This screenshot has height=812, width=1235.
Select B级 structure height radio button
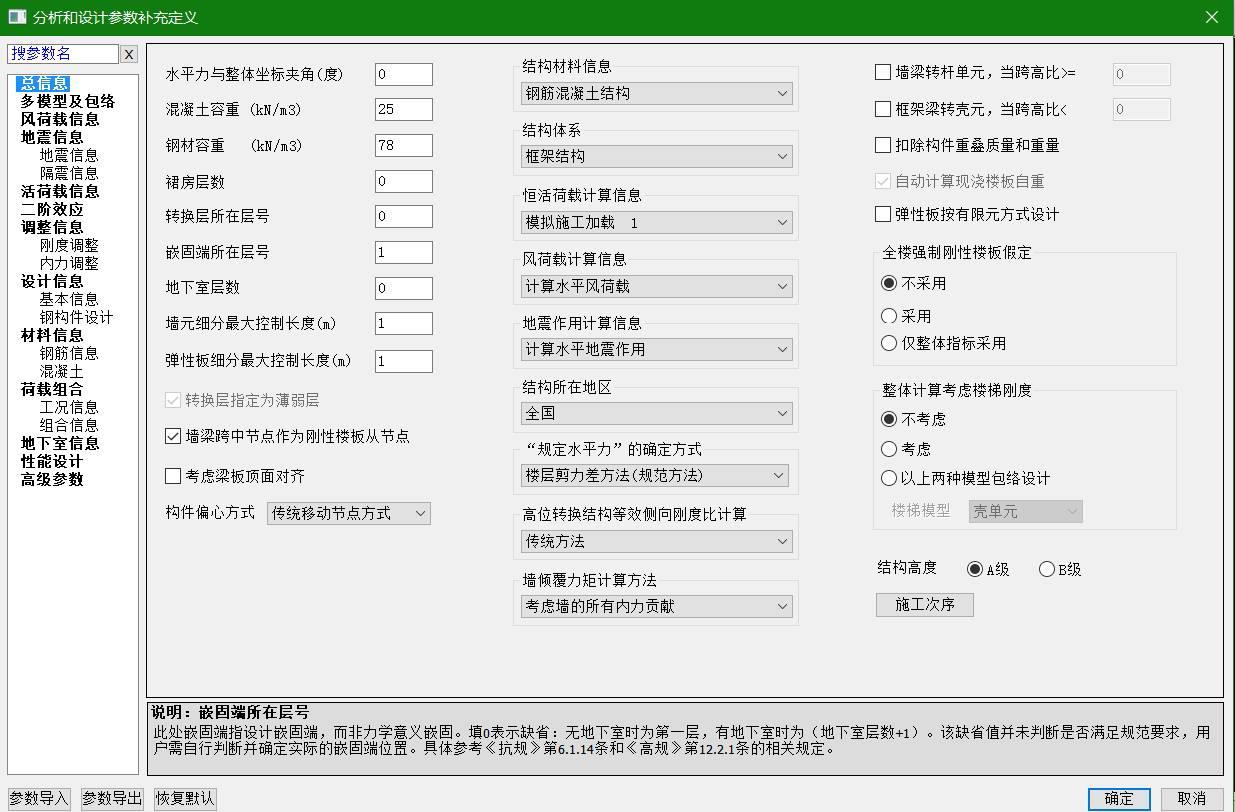tap(1047, 569)
